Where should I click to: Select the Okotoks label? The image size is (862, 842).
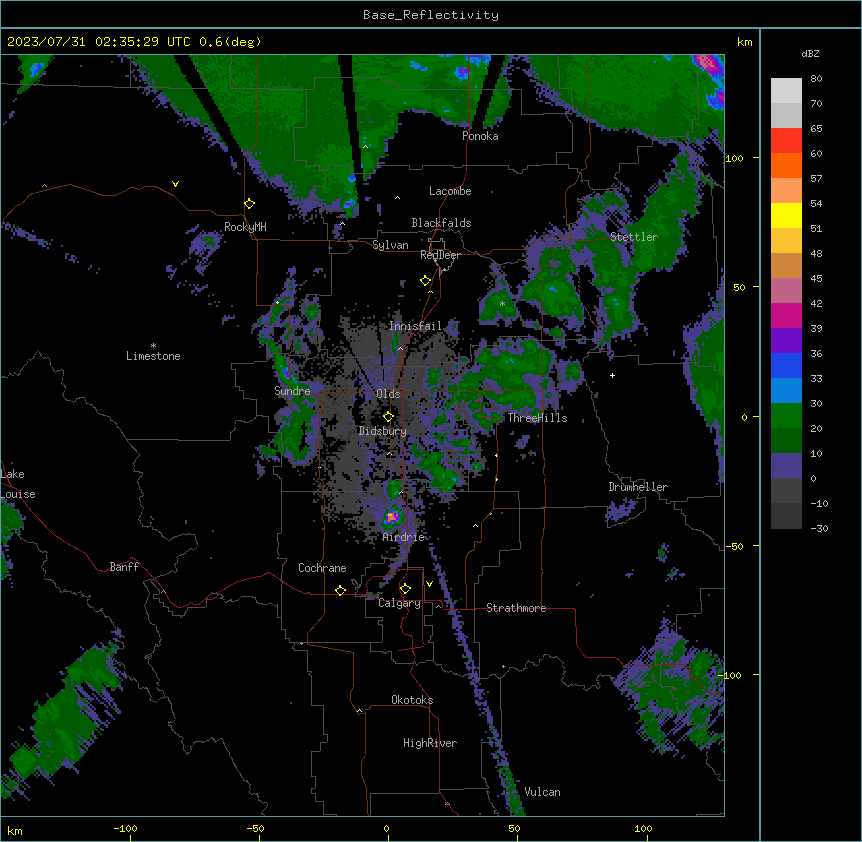(x=412, y=700)
